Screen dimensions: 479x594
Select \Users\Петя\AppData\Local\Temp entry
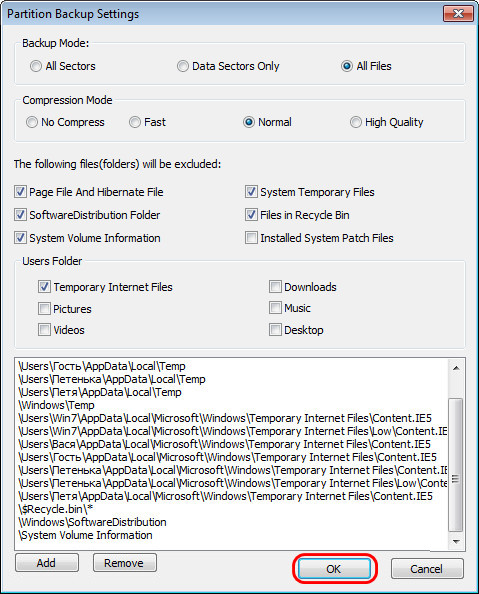coord(100,392)
